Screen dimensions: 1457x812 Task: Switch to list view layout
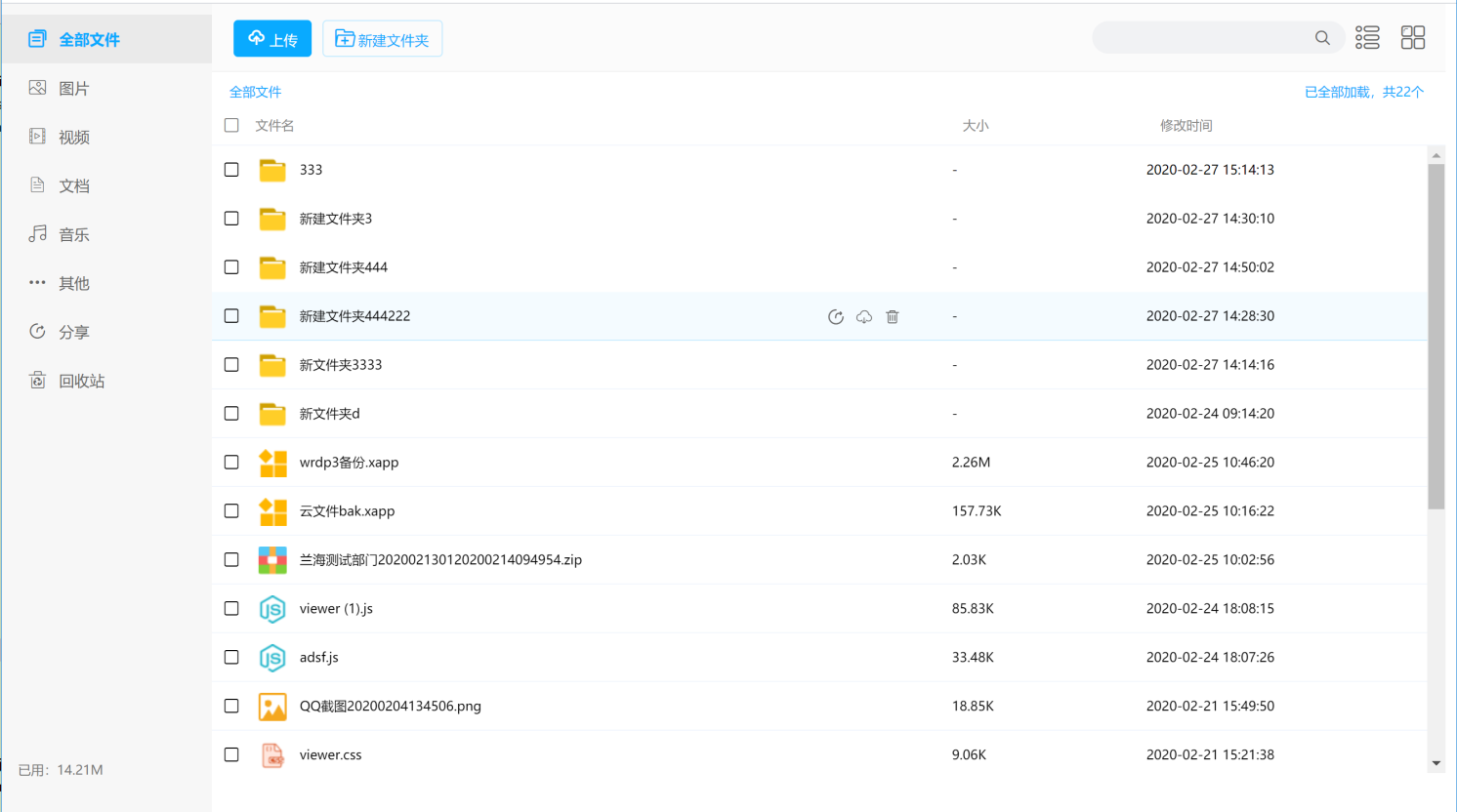tap(1367, 38)
